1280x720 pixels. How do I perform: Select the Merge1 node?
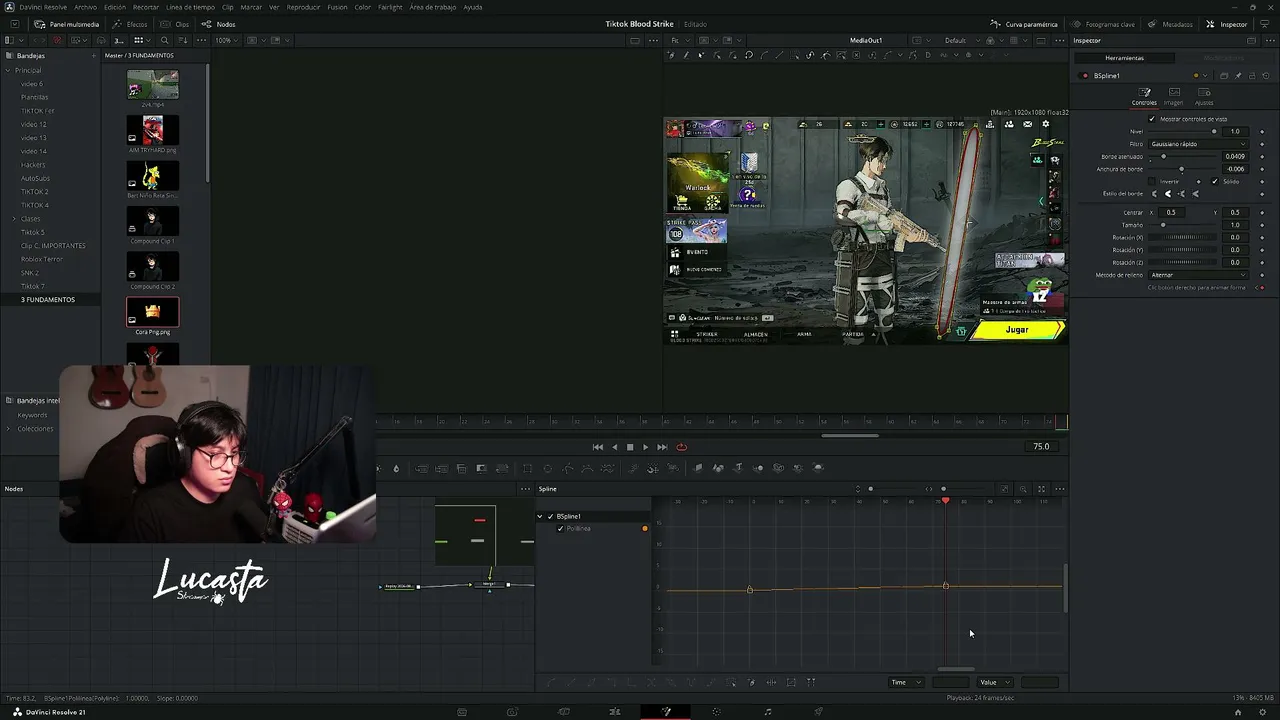pyautogui.click(x=489, y=585)
